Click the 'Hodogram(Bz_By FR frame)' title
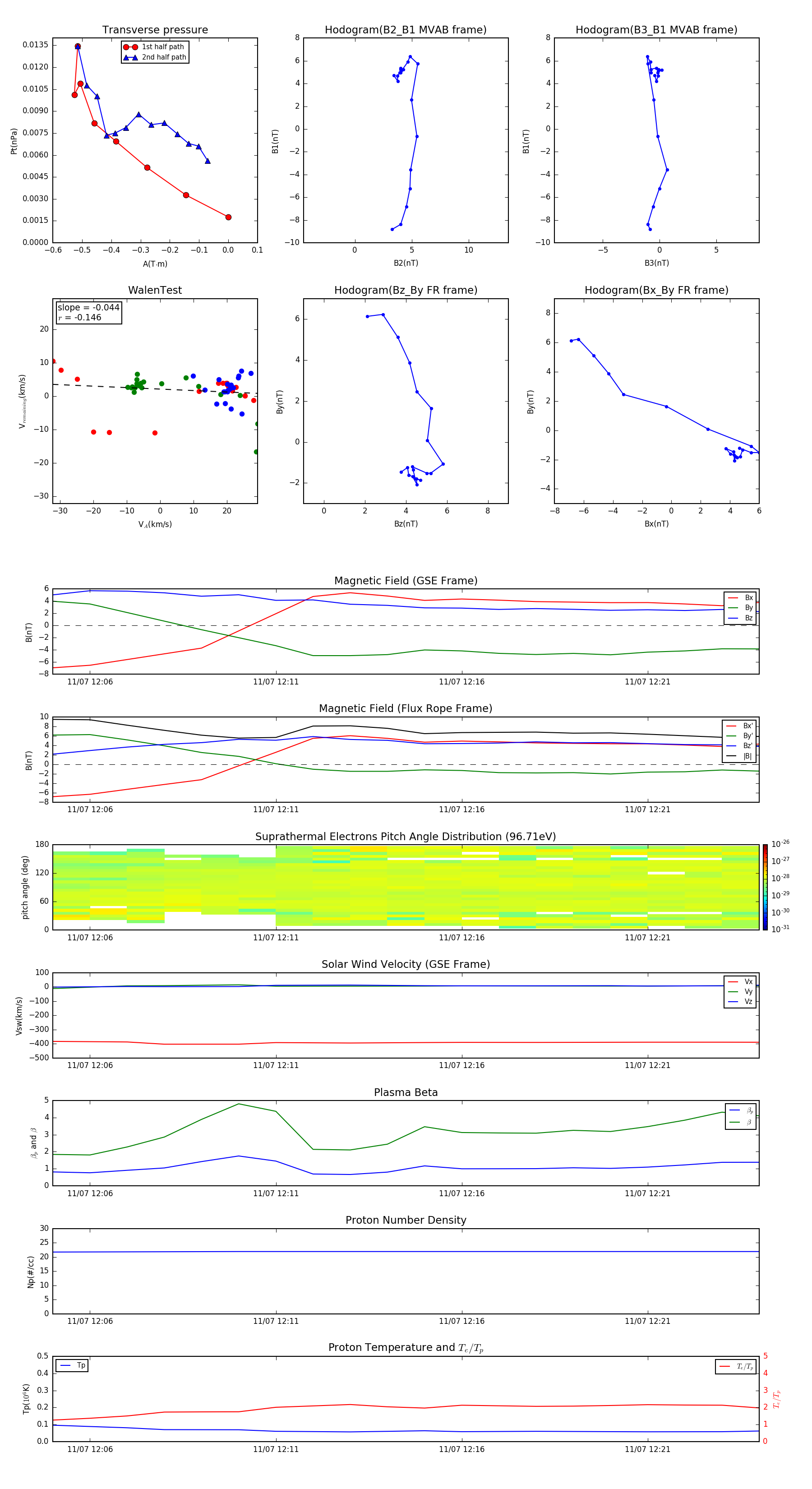Viewport: 812px width, 1489px height. coord(406,290)
